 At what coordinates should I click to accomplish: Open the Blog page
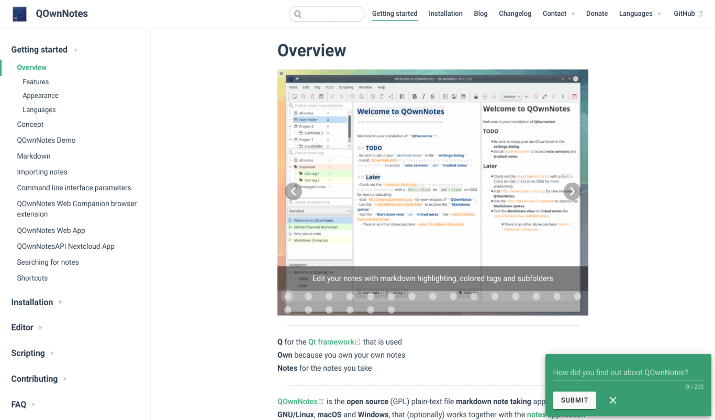pyautogui.click(x=480, y=14)
